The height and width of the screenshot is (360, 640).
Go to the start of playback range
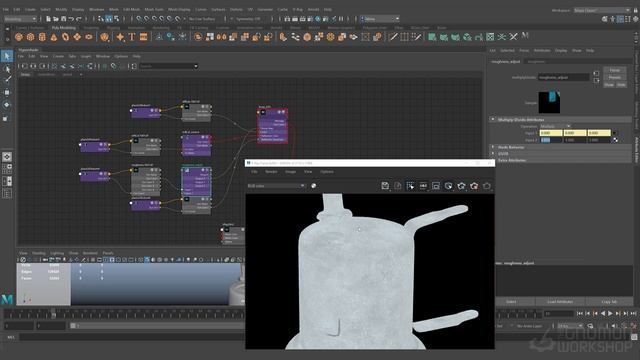point(580,313)
